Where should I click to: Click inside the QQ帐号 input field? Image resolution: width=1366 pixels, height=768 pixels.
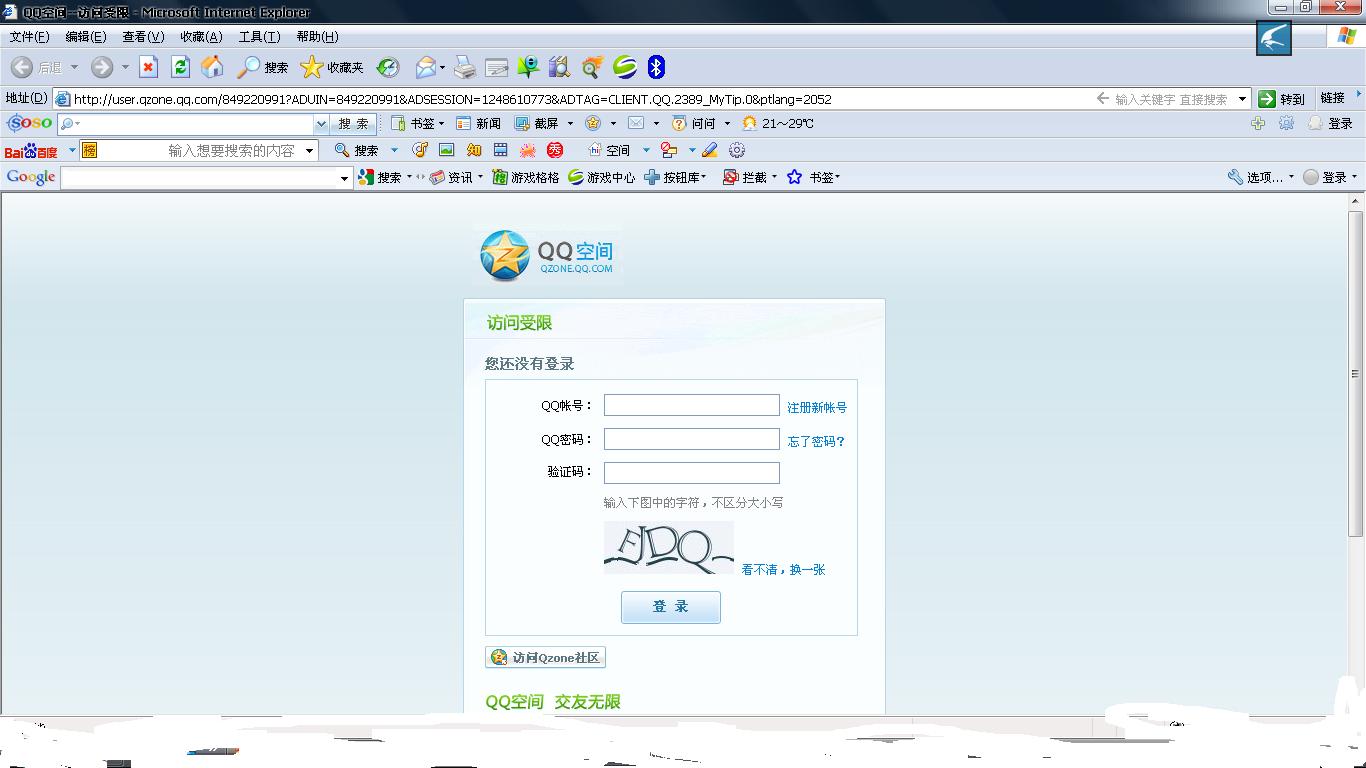(x=690, y=405)
